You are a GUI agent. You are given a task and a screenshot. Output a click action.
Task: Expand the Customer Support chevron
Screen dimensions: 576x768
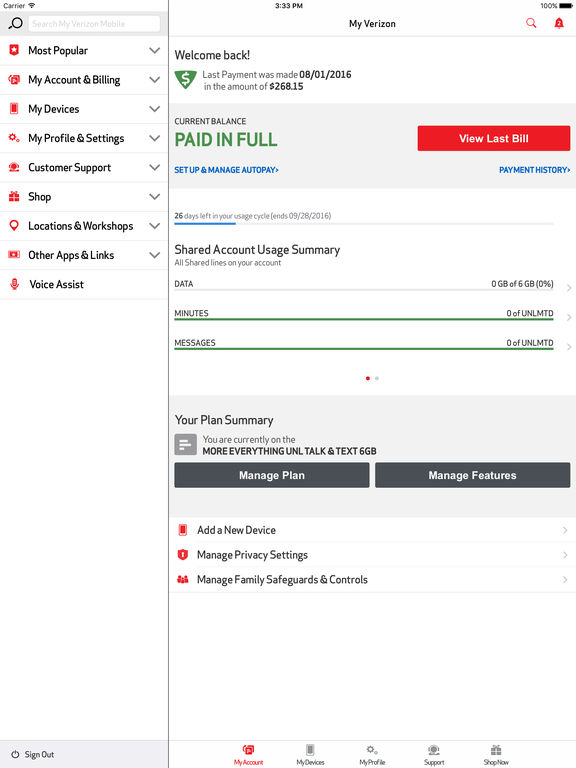[155, 167]
